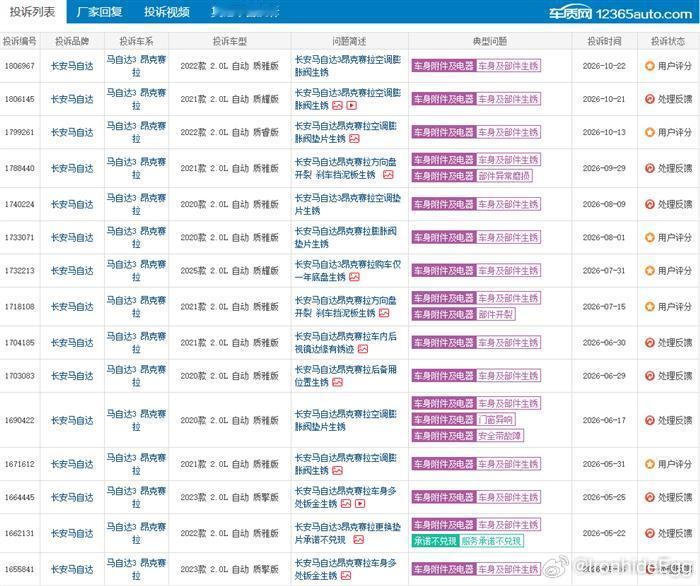Click the red 处理反馈 status icon for 1690422

[x=650, y=420]
